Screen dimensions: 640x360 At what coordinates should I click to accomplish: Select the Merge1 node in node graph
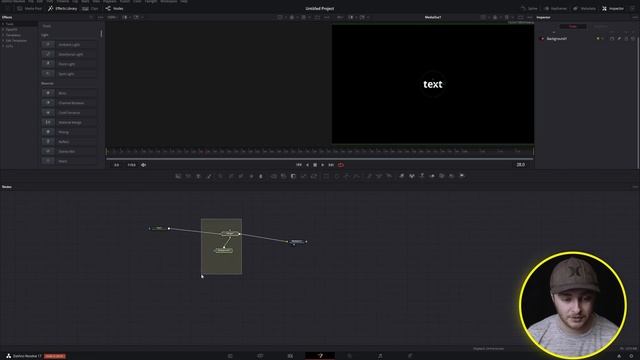(x=230, y=233)
